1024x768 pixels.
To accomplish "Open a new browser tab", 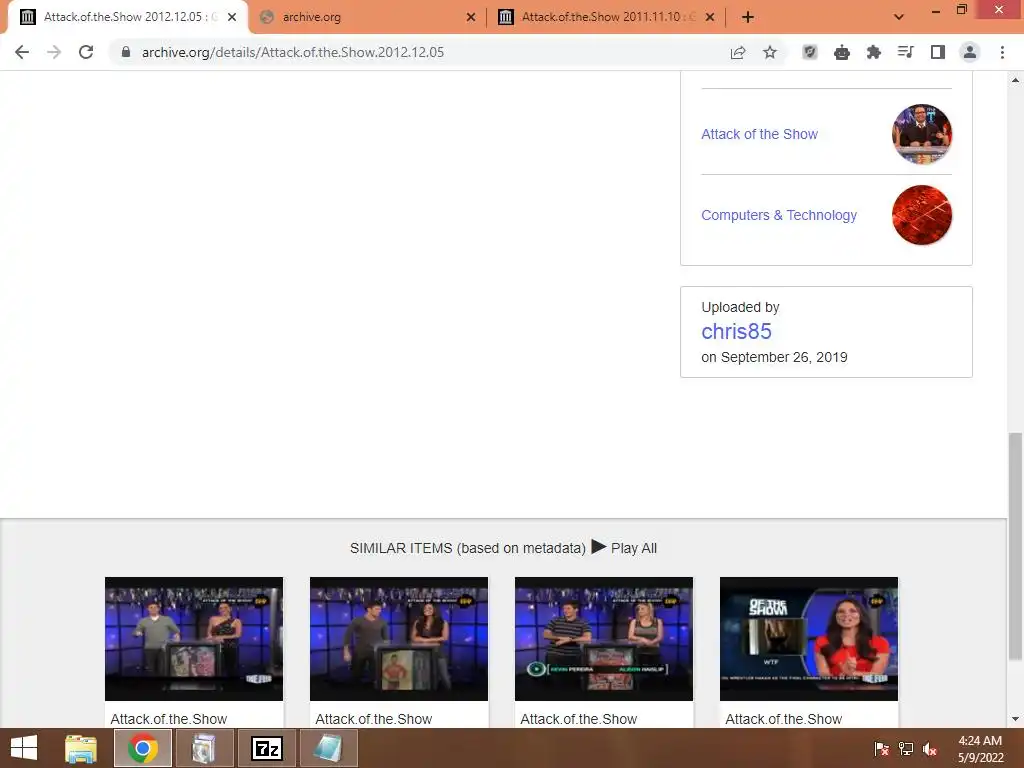I will 748,17.
